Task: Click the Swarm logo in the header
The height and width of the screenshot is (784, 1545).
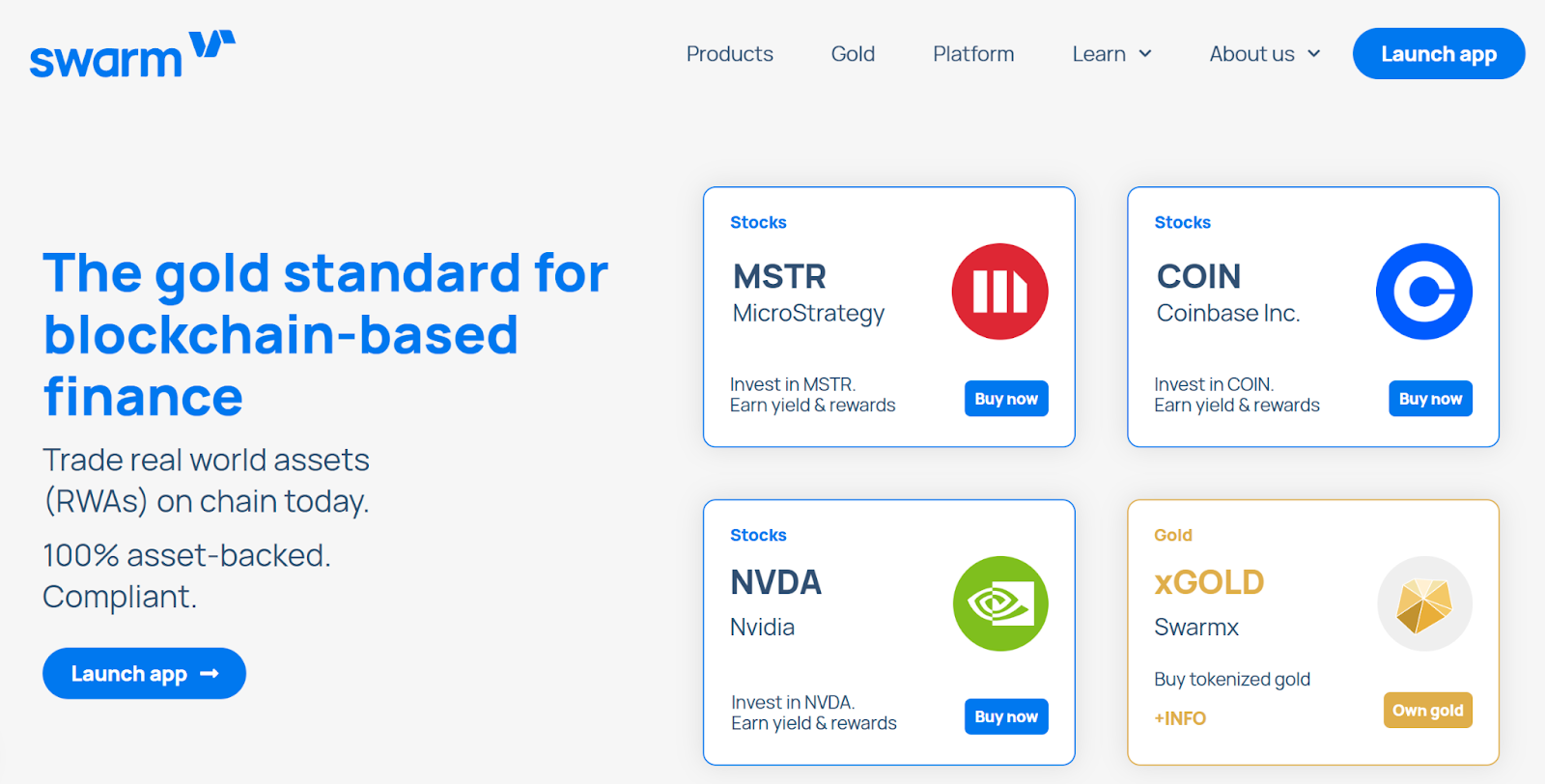Action: click(x=132, y=54)
